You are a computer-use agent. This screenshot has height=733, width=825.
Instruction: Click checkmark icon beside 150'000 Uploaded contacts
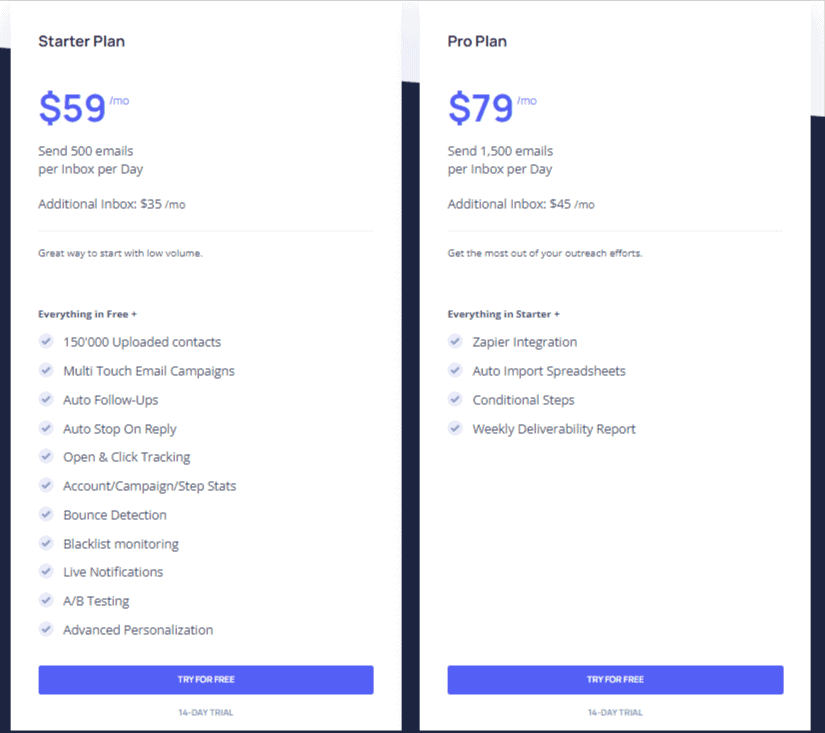coord(46,341)
